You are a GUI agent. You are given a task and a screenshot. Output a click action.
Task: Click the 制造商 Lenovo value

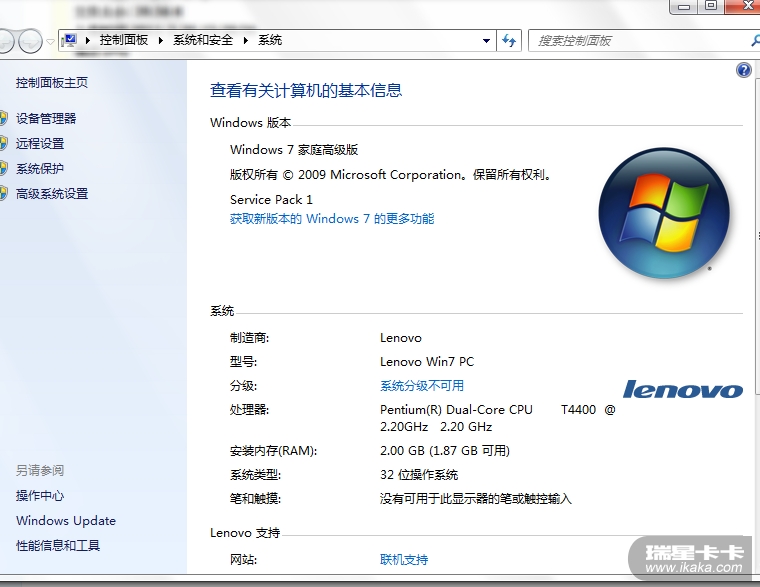(401, 338)
